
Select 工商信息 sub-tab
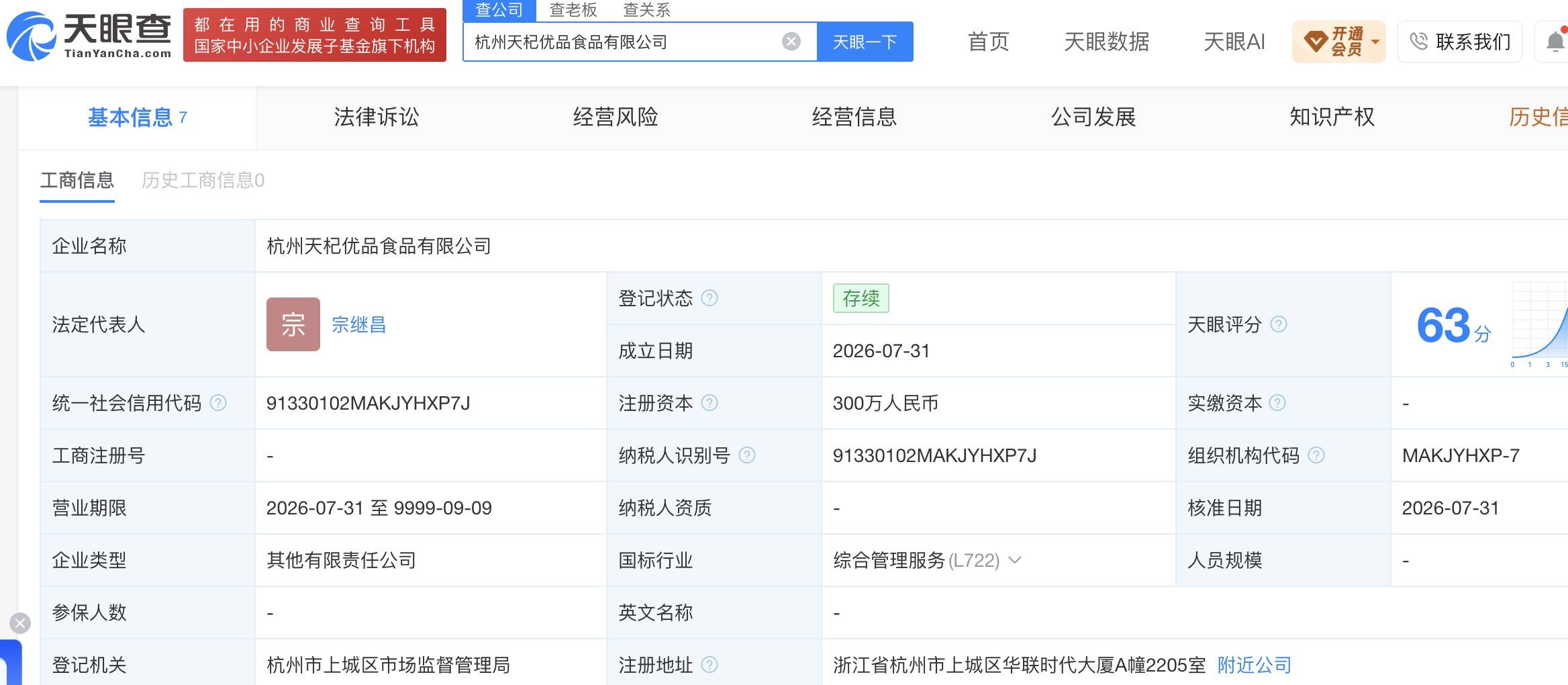[77, 180]
